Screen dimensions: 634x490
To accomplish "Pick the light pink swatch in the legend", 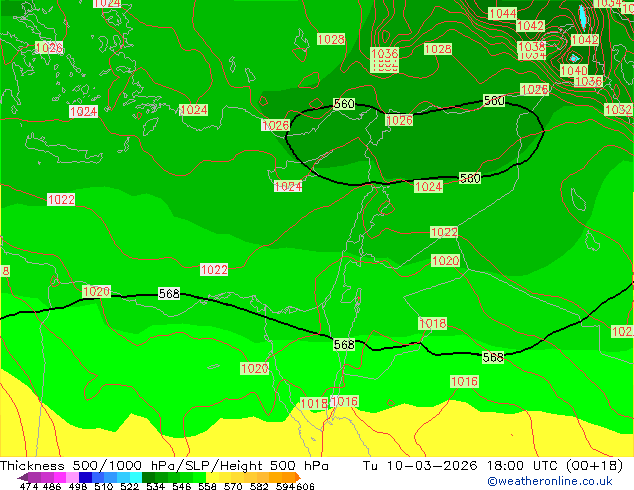I will point(72,477).
